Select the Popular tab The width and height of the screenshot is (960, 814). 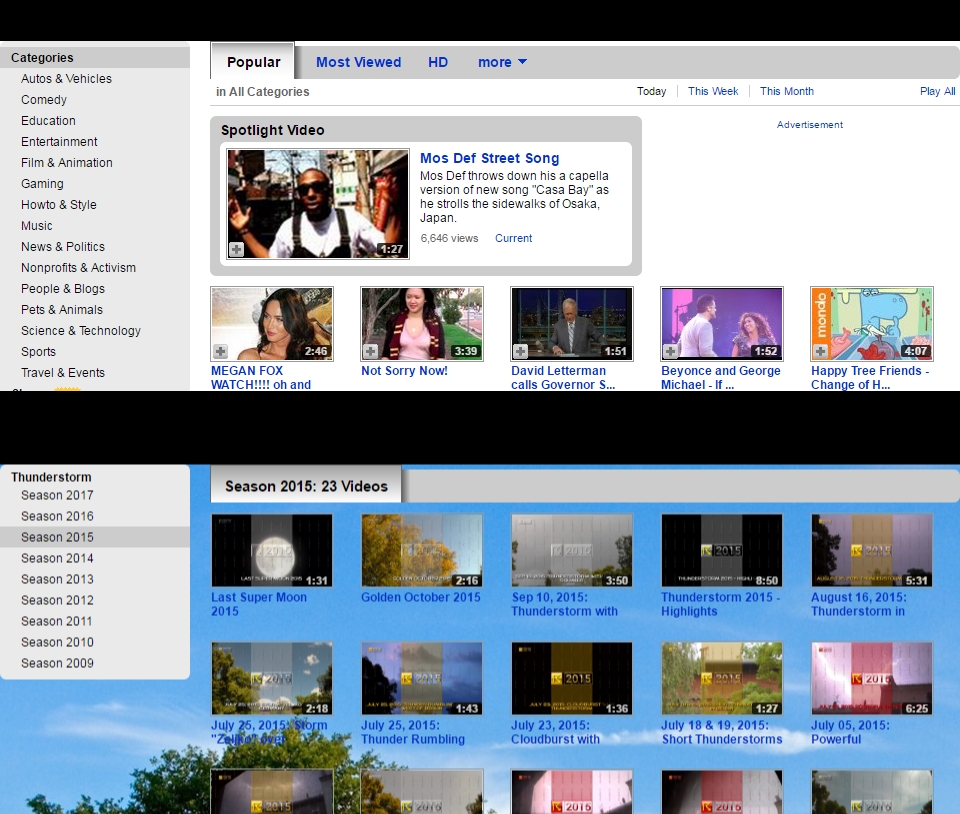[x=253, y=62]
